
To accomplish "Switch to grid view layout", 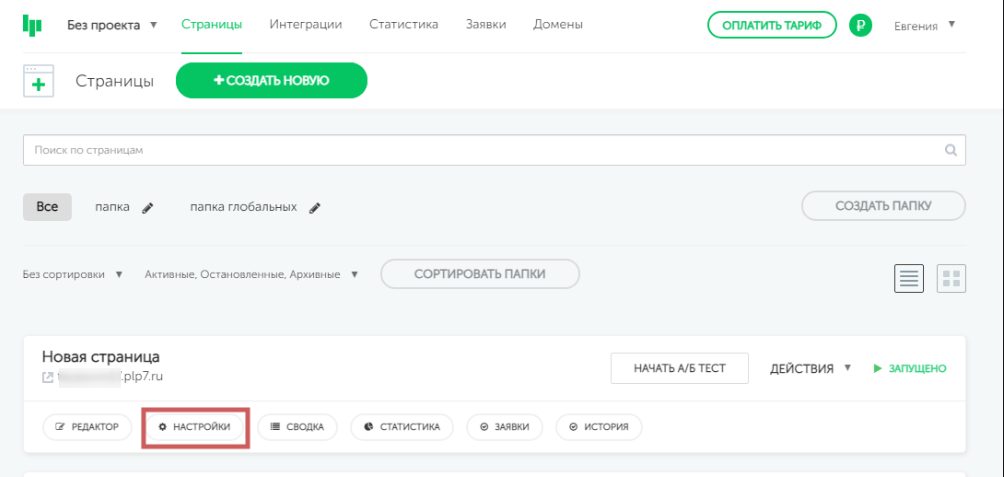I will point(950,279).
